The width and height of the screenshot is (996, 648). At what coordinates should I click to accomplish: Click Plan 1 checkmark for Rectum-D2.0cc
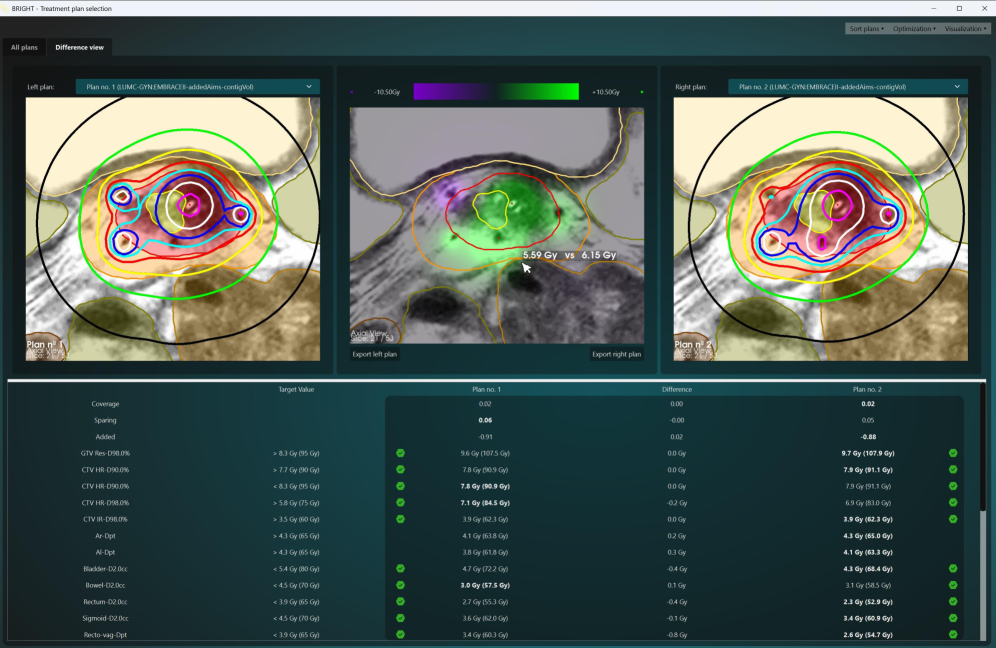[400, 601]
